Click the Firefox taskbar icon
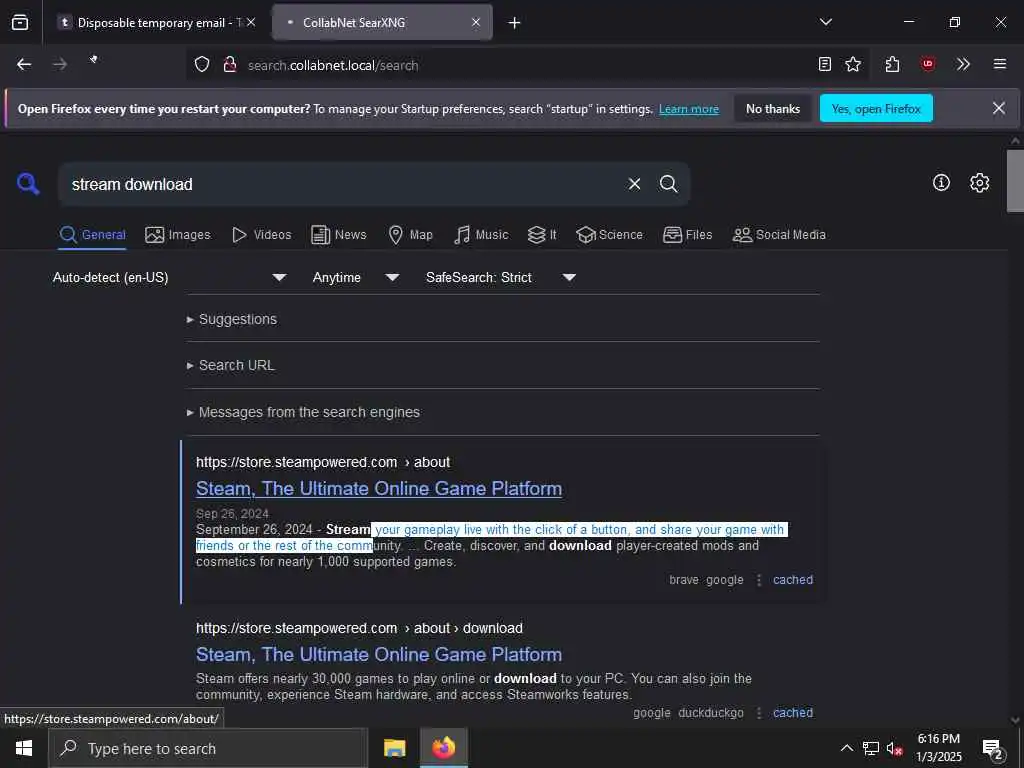Viewport: 1024px width, 768px height. (443, 748)
